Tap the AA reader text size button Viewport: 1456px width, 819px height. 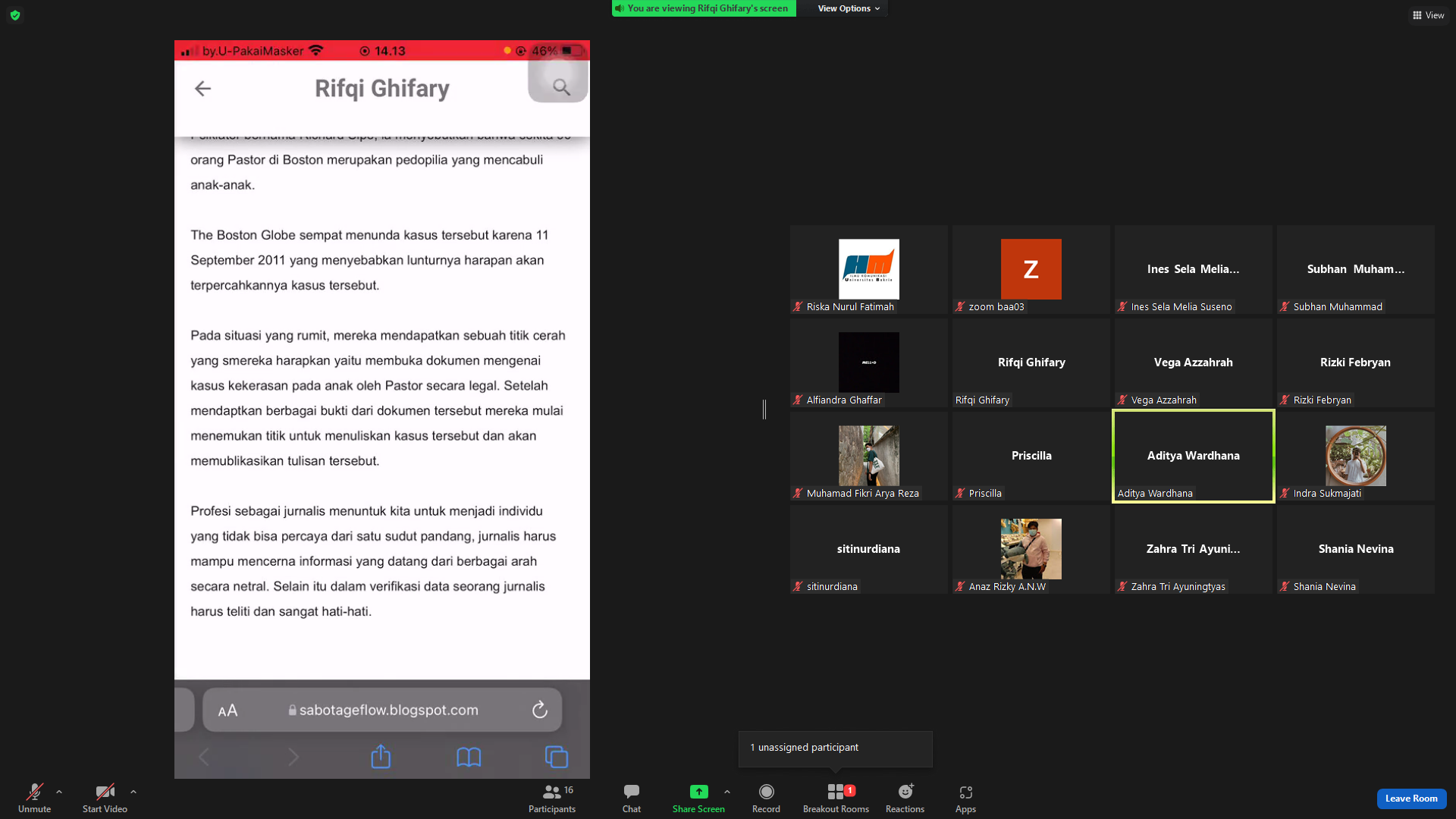coord(227,711)
